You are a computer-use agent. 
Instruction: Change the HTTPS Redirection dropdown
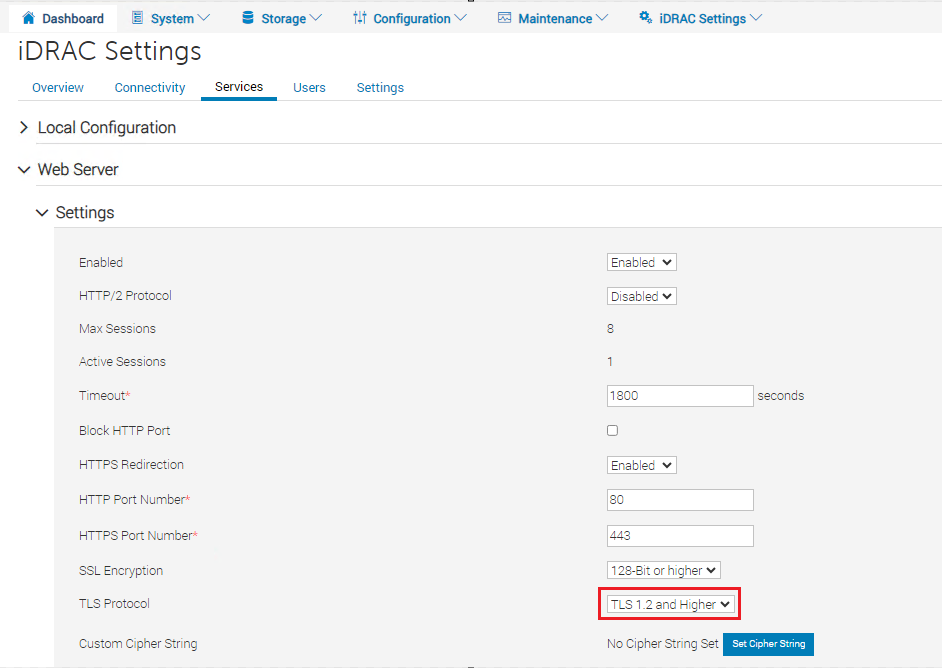[642, 465]
